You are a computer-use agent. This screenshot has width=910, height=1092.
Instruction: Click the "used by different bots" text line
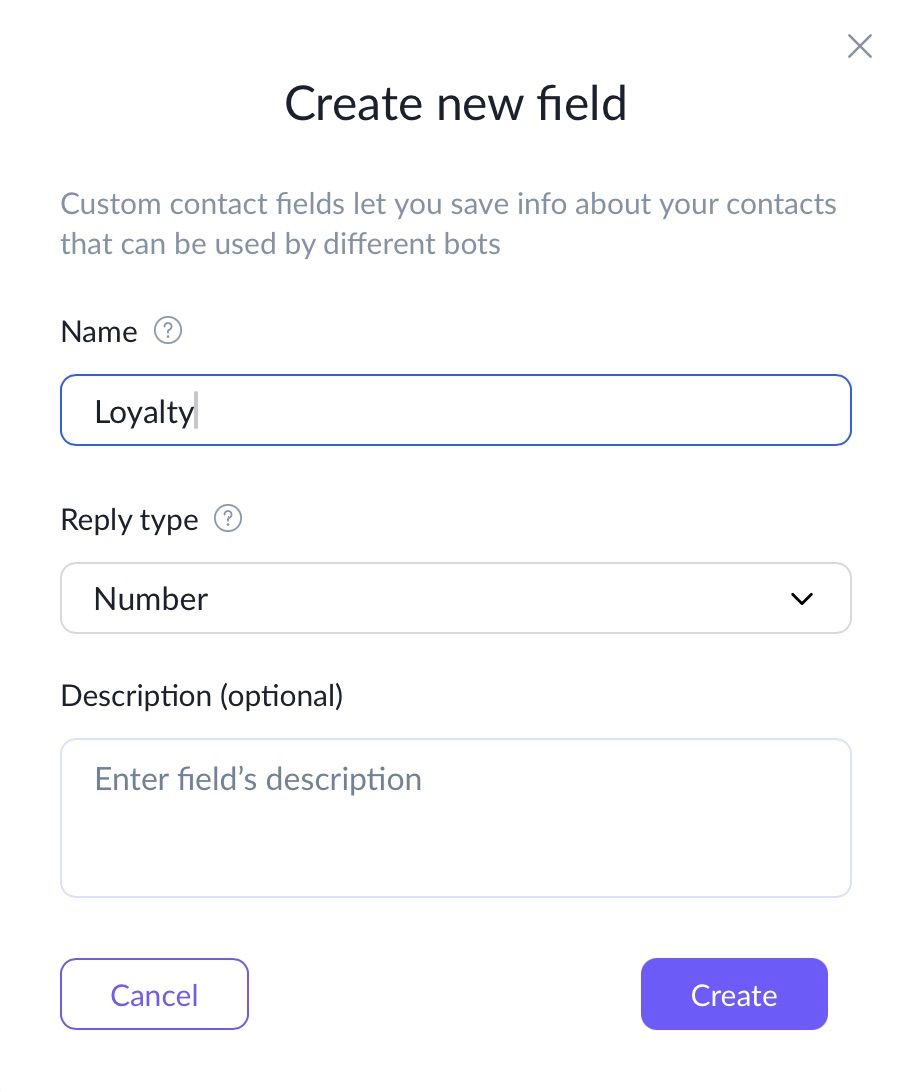280,244
